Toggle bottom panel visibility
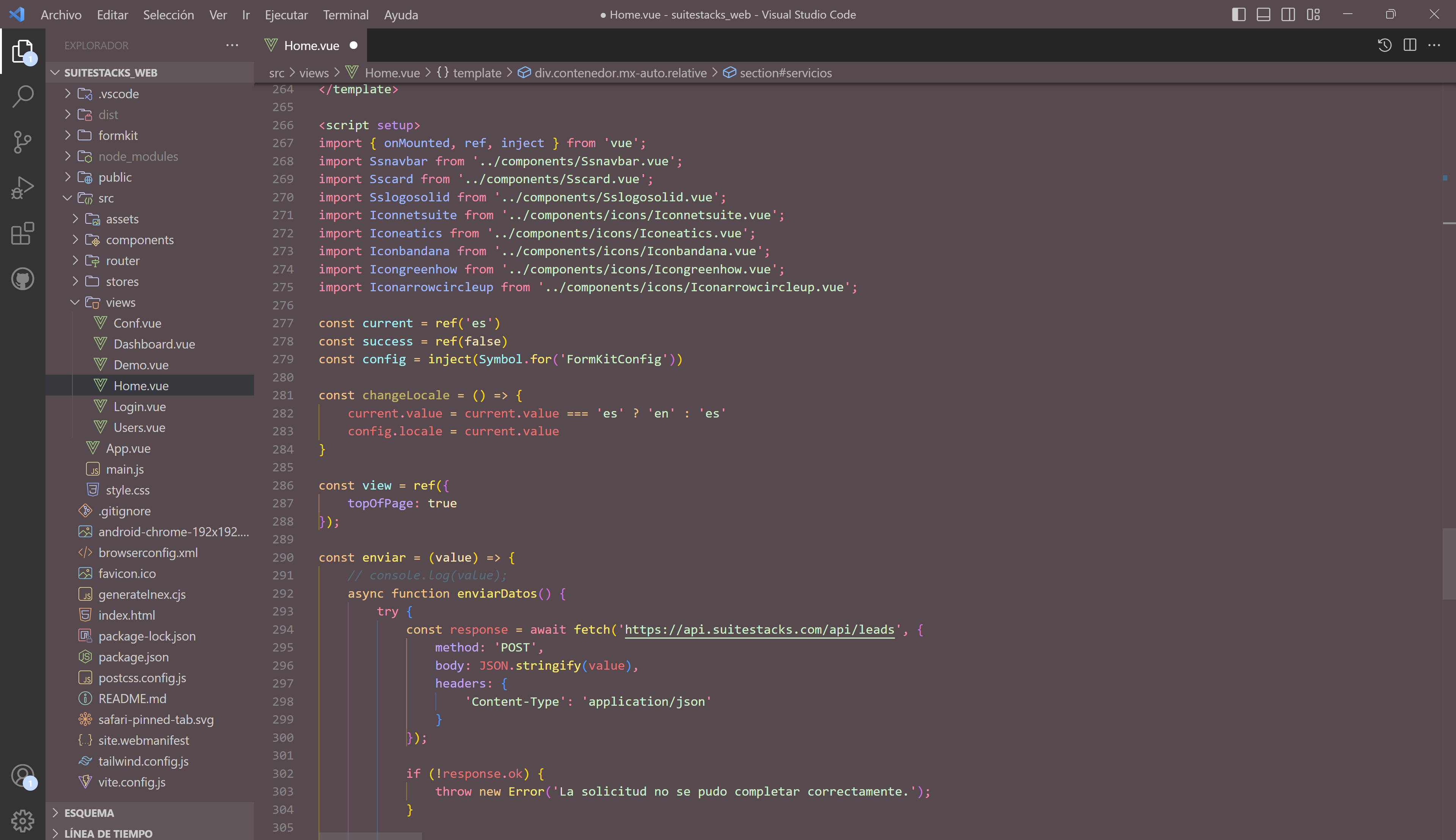 1263,14
